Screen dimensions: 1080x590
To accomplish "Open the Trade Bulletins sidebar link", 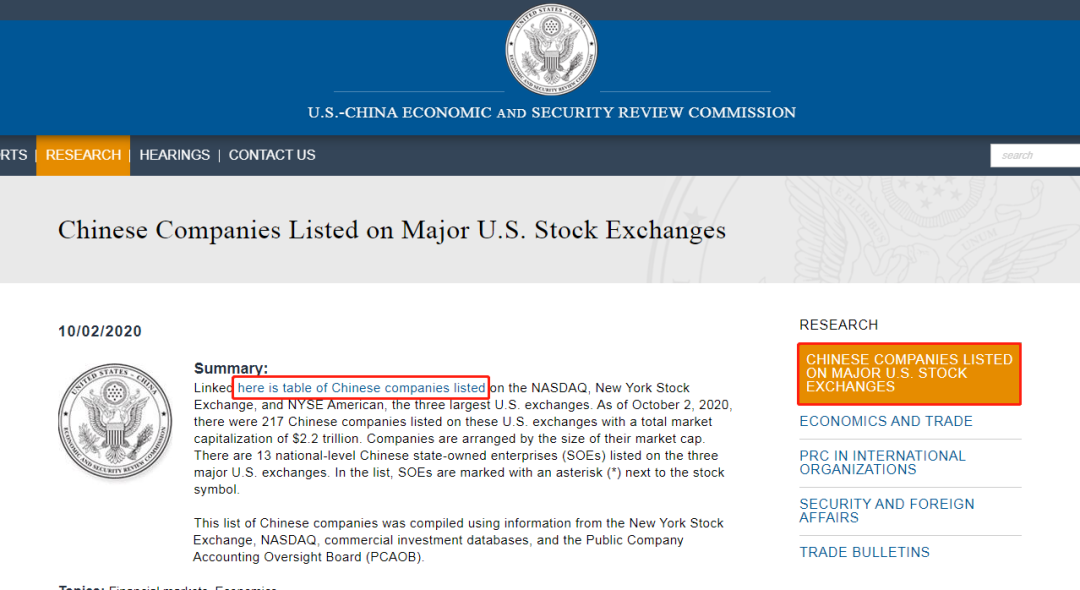I will click(864, 552).
